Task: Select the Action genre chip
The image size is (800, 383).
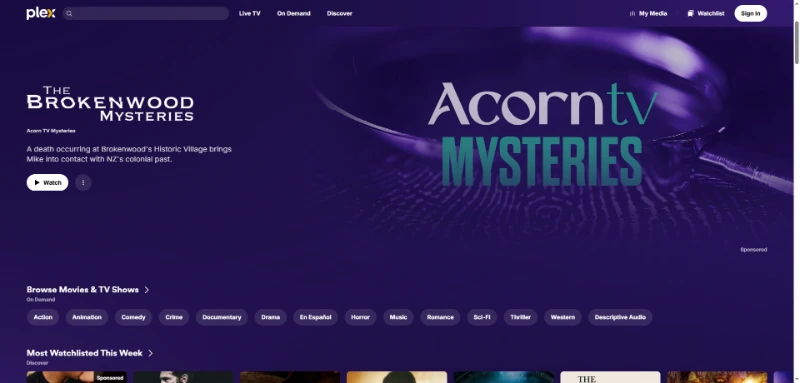Action: (43, 317)
